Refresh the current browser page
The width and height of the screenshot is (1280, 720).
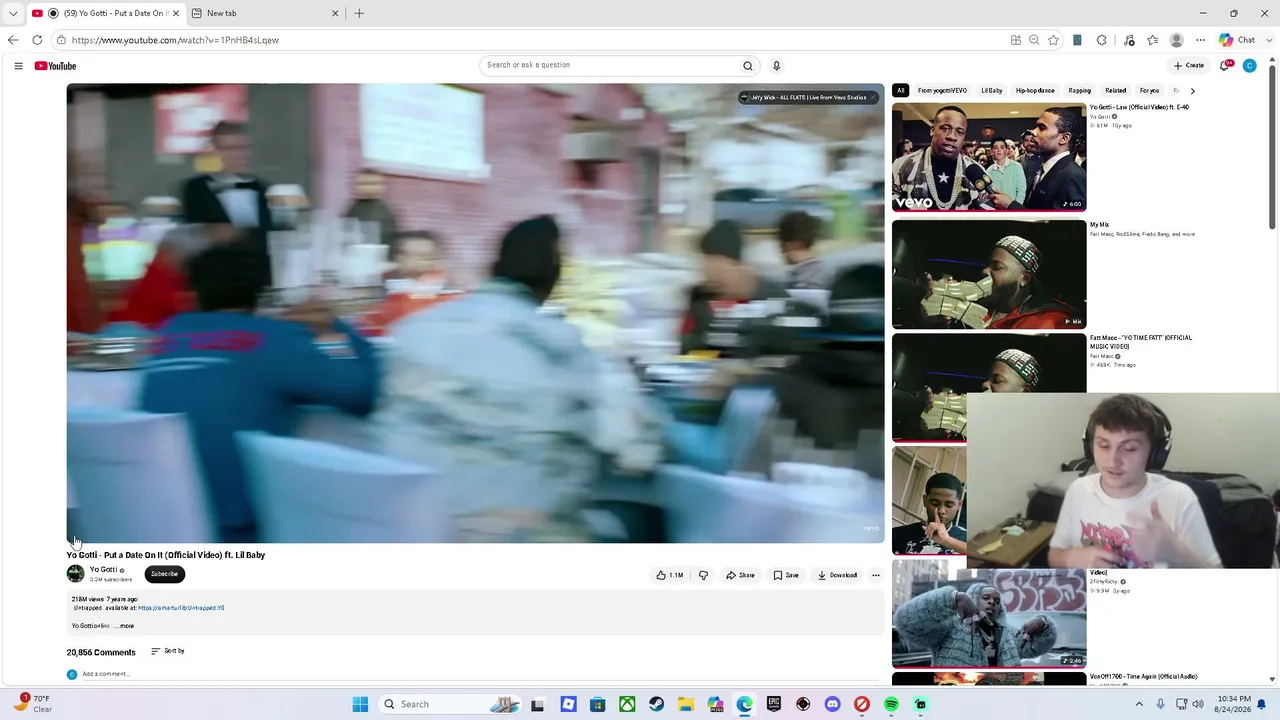click(37, 40)
